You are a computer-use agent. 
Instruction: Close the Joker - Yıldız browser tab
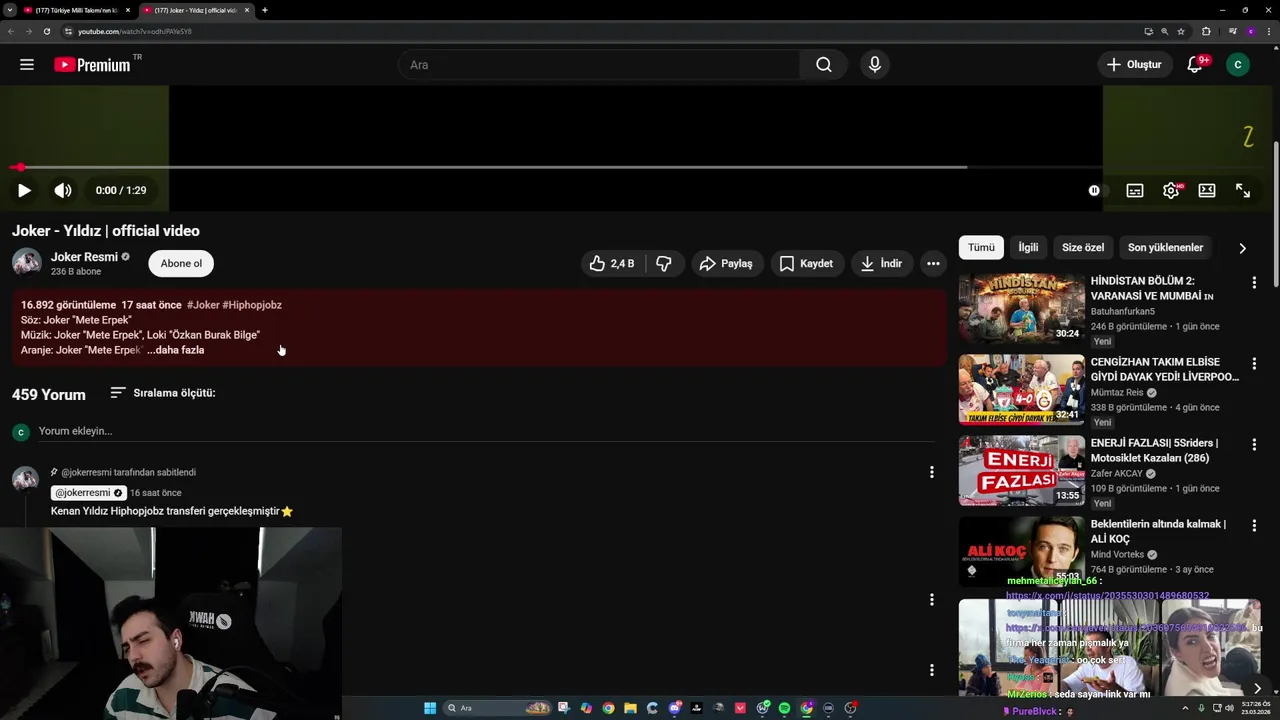coord(247,10)
